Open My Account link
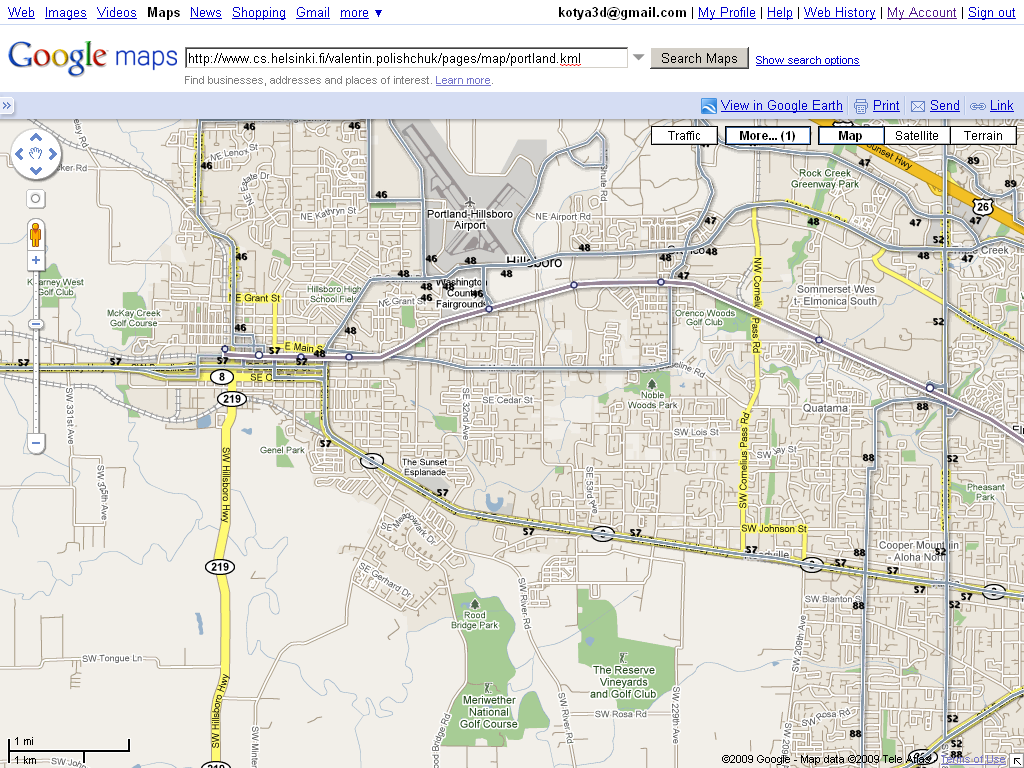This screenshot has width=1024, height=768. coord(921,12)
